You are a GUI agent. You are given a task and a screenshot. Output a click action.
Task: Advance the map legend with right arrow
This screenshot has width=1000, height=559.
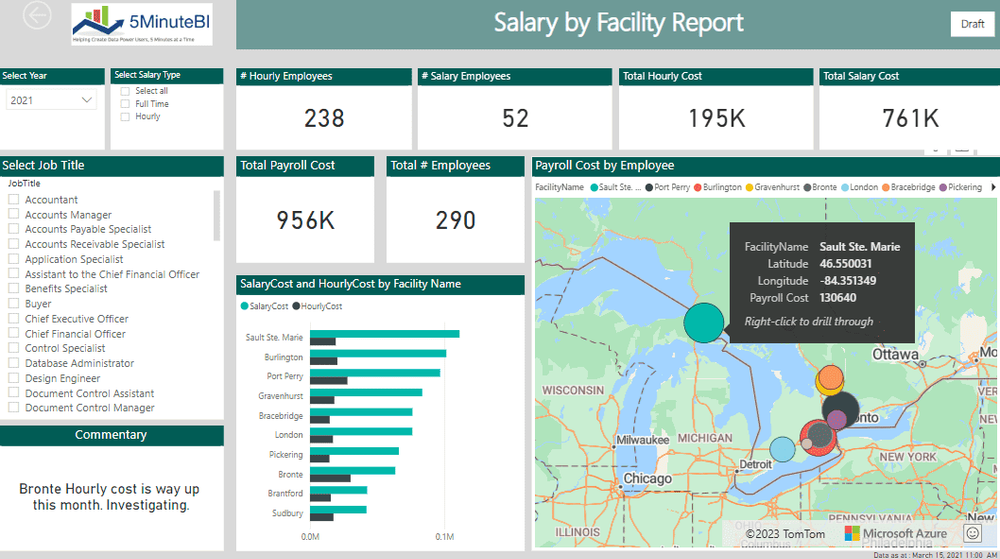(x=993, y=187)
